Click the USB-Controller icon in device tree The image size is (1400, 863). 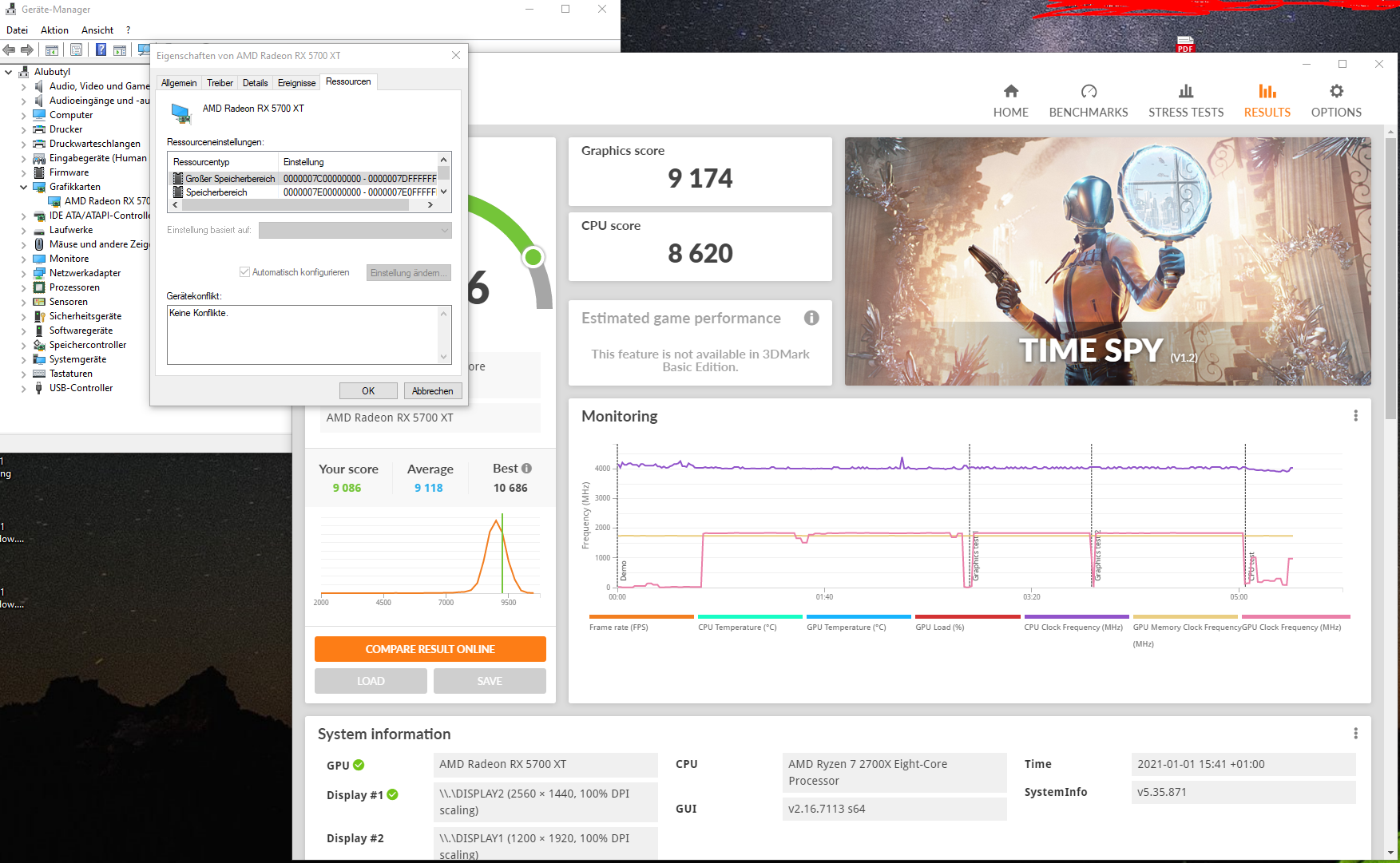pos(39,388)
